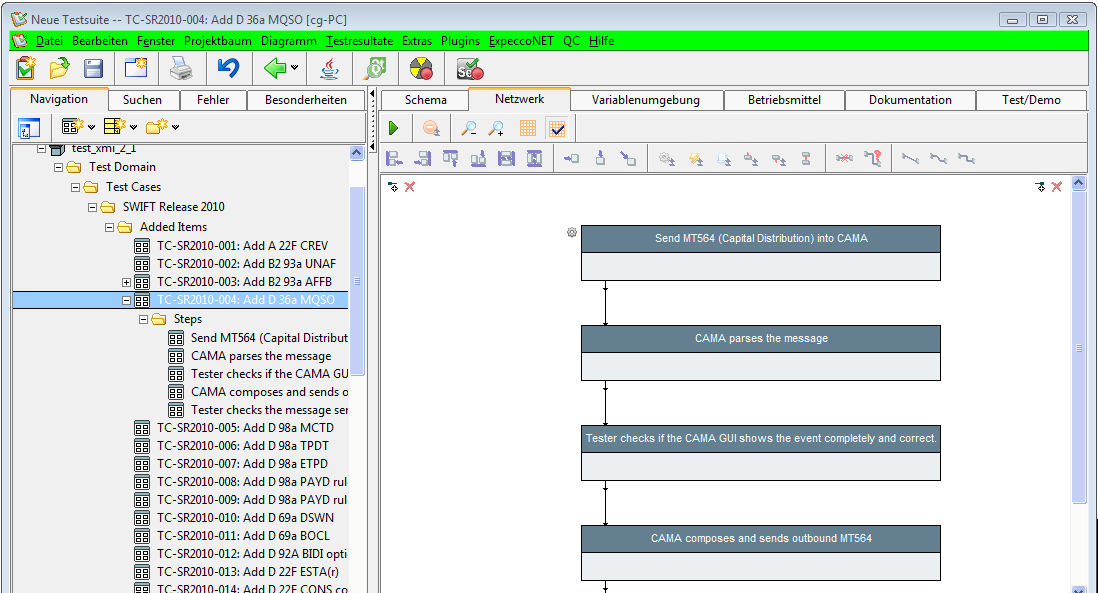The height and width of the screenshot is (593, 1098).
Task: Click the Java coffee cup icon
Action: (x=328, y=68)
